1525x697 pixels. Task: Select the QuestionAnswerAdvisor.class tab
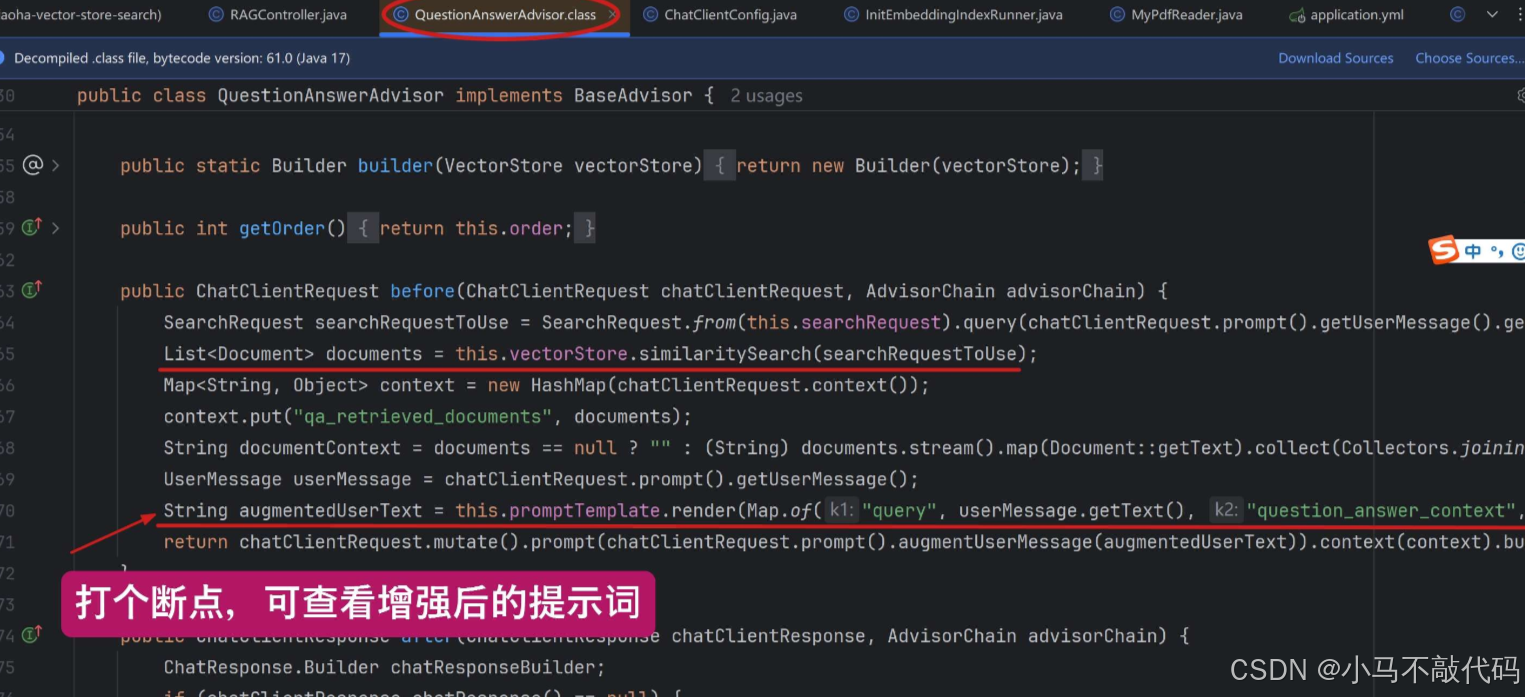point(505,15)
